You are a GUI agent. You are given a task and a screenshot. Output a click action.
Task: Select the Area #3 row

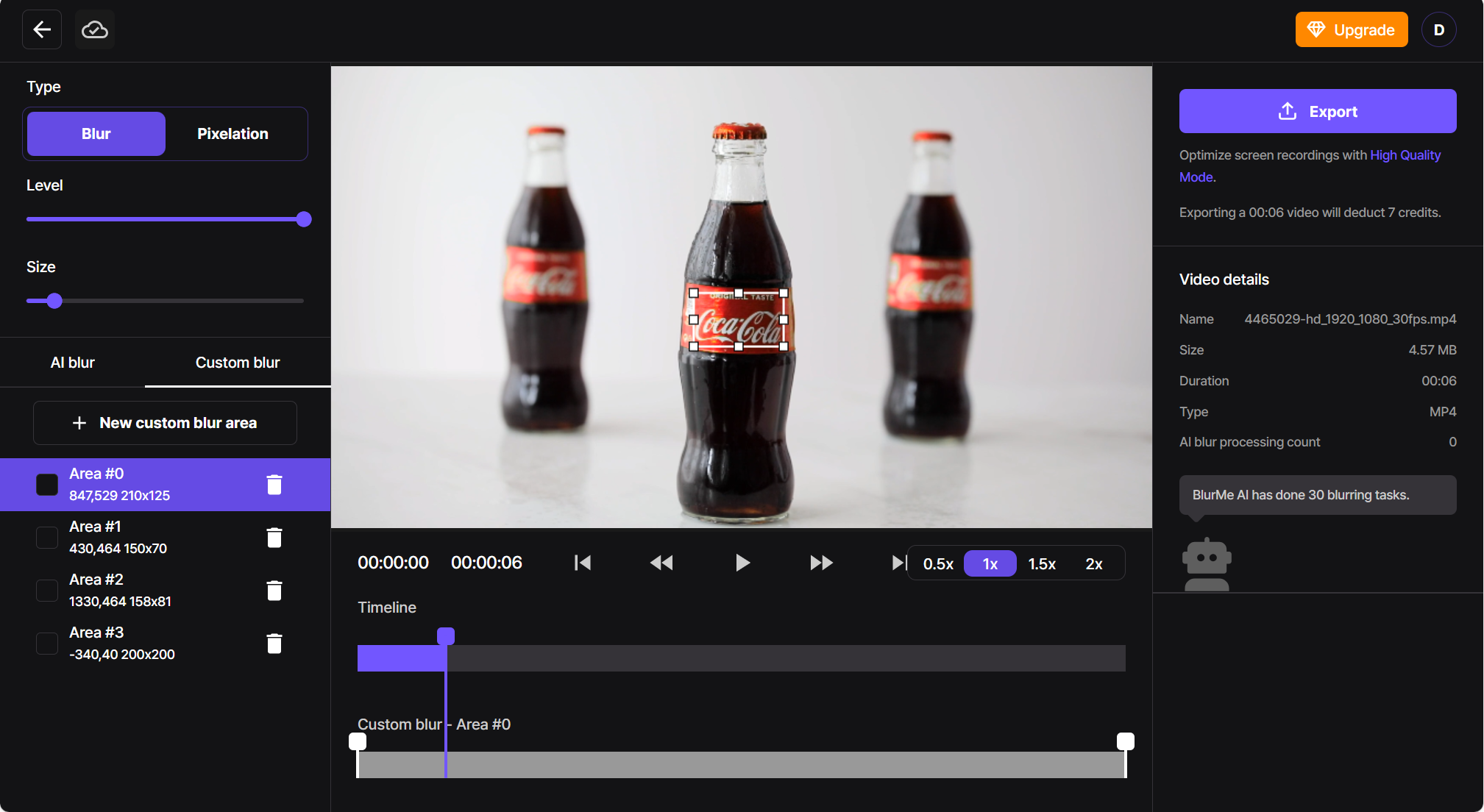(x=165, y=644)
